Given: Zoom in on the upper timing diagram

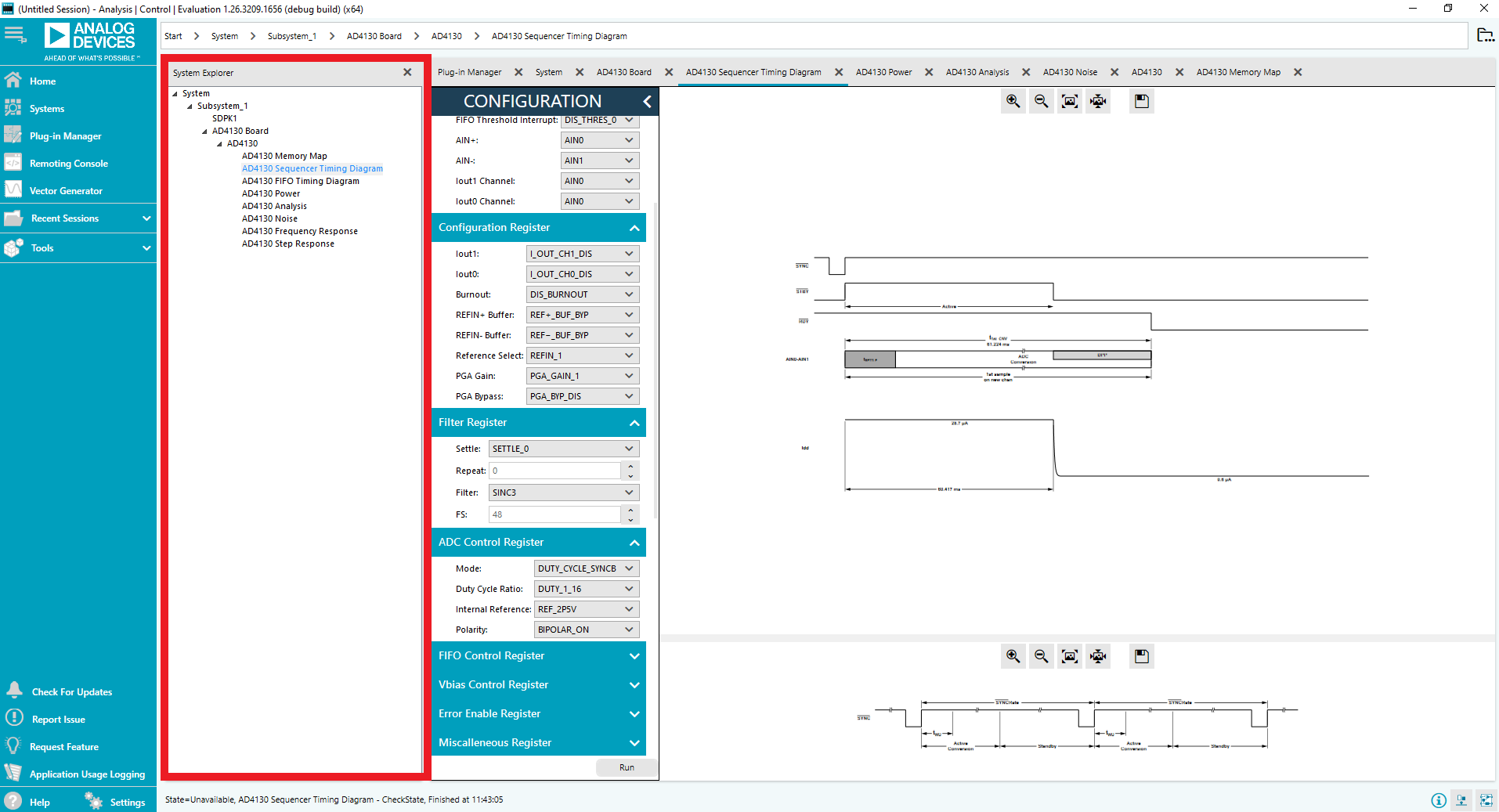Looking at the screenshot, I should point(1013,101).
